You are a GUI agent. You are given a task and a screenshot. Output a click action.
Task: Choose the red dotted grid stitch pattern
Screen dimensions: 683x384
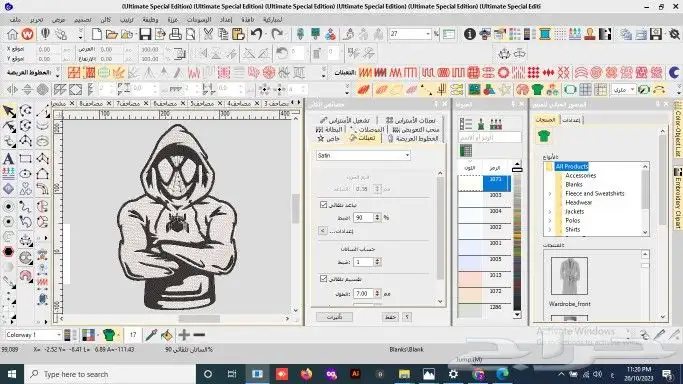[x=534, y=72]
